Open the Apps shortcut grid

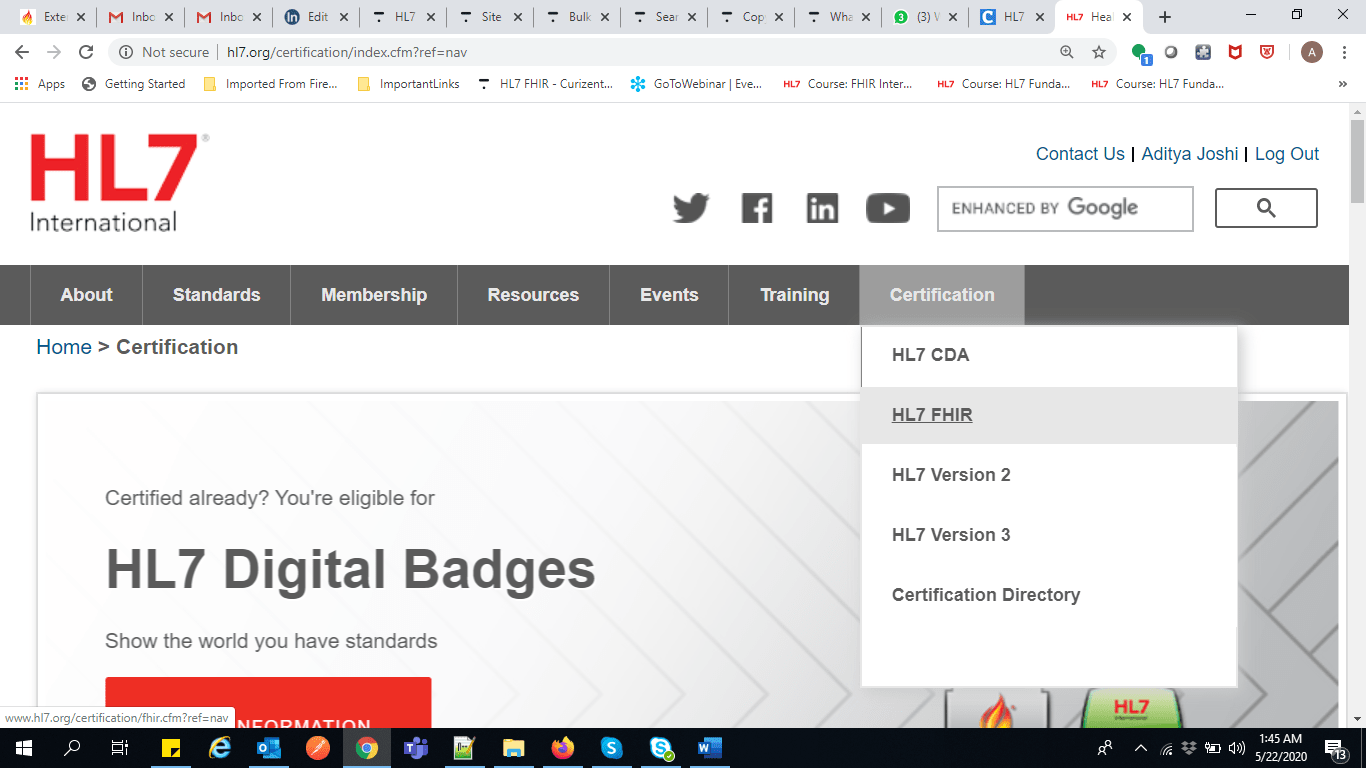point(40,84)
